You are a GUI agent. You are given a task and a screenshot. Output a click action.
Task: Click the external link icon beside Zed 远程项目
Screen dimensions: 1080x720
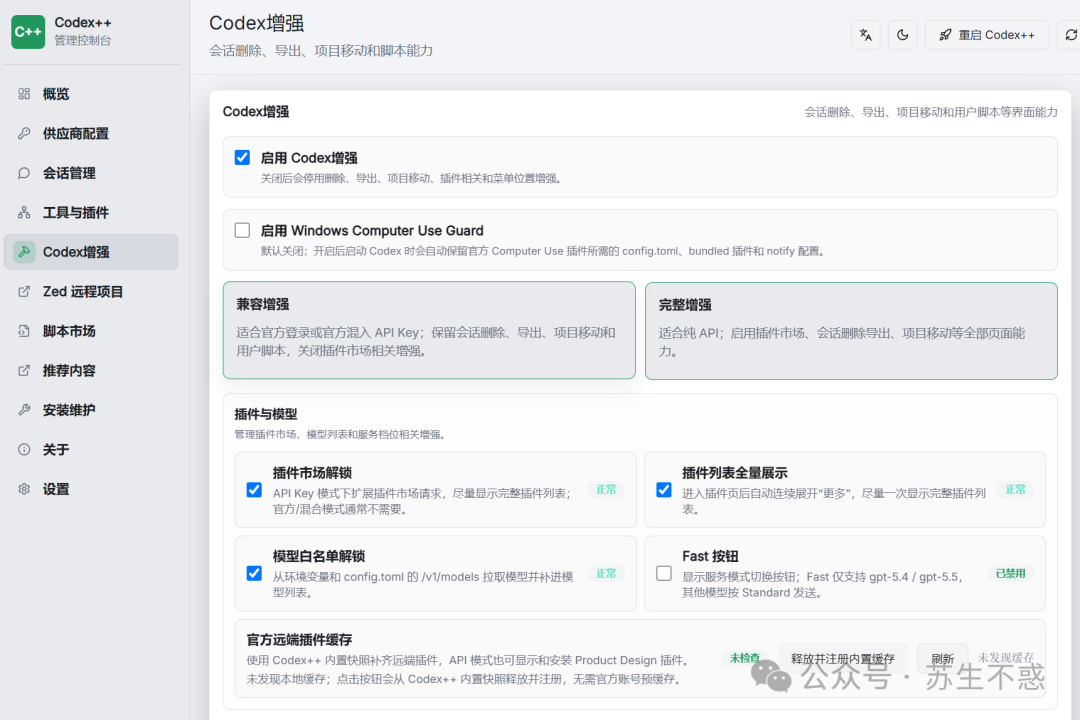click(x=24, y=291)
